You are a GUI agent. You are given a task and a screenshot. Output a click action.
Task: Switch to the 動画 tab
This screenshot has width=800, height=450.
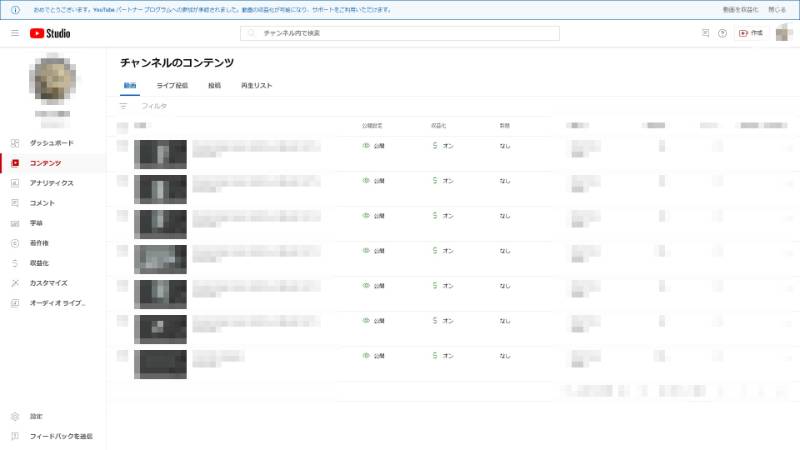click(130, 86)
